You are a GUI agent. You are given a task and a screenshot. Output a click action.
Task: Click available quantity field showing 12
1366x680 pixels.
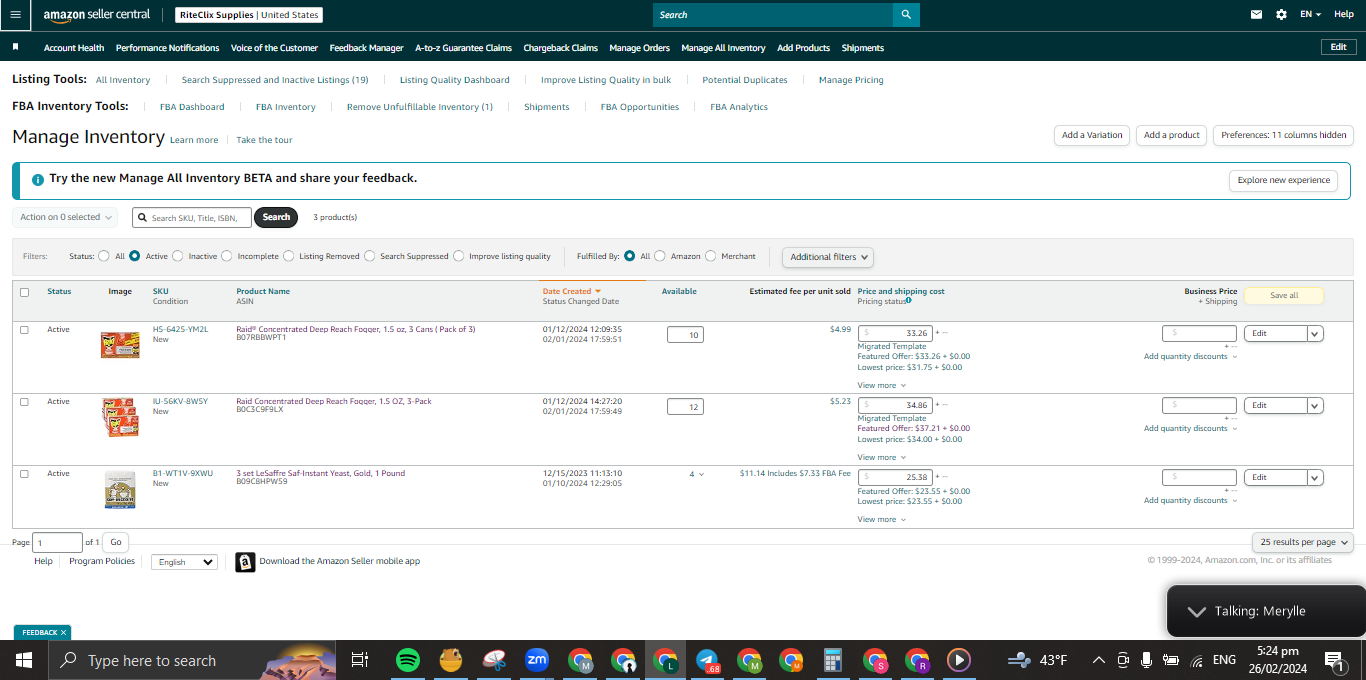tap(685, 406)
